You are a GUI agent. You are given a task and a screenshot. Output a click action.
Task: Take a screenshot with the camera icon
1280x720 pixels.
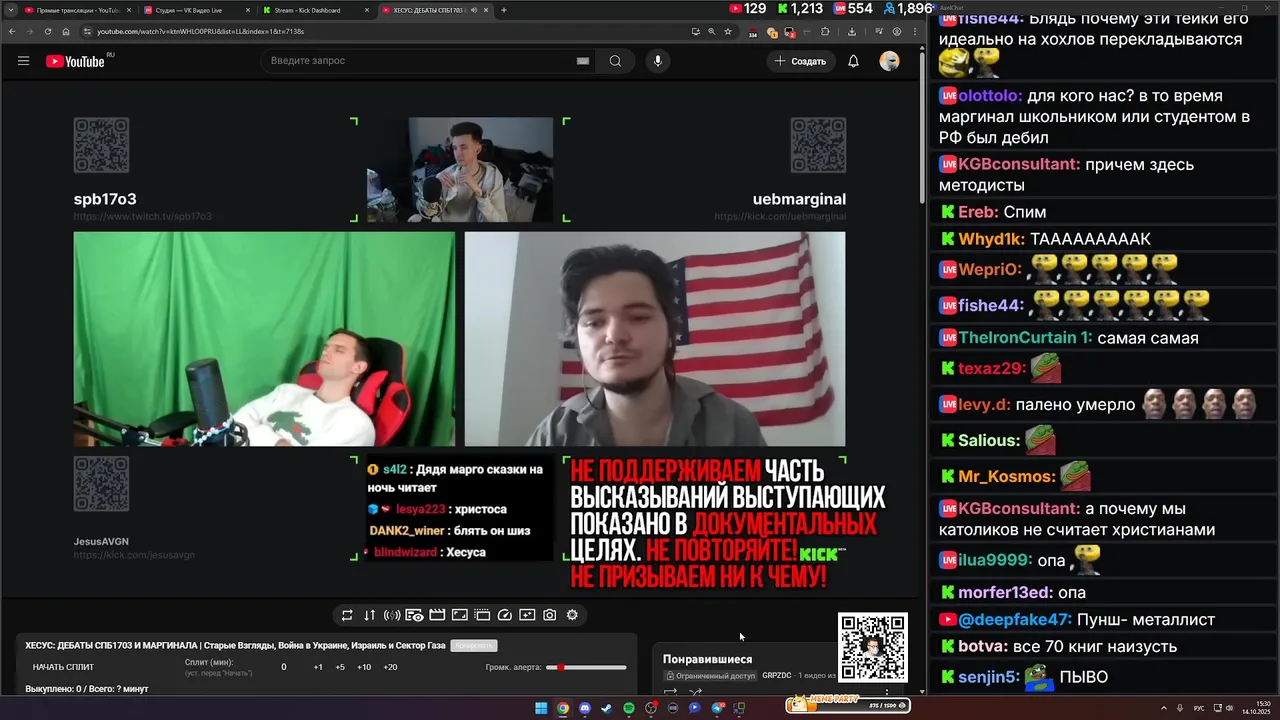coord(550,615)
